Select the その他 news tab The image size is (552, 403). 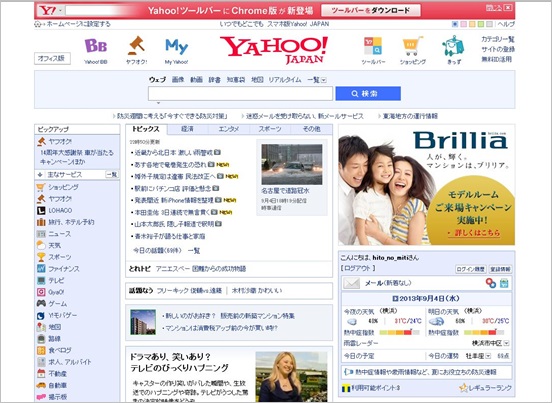coord(312,129)
